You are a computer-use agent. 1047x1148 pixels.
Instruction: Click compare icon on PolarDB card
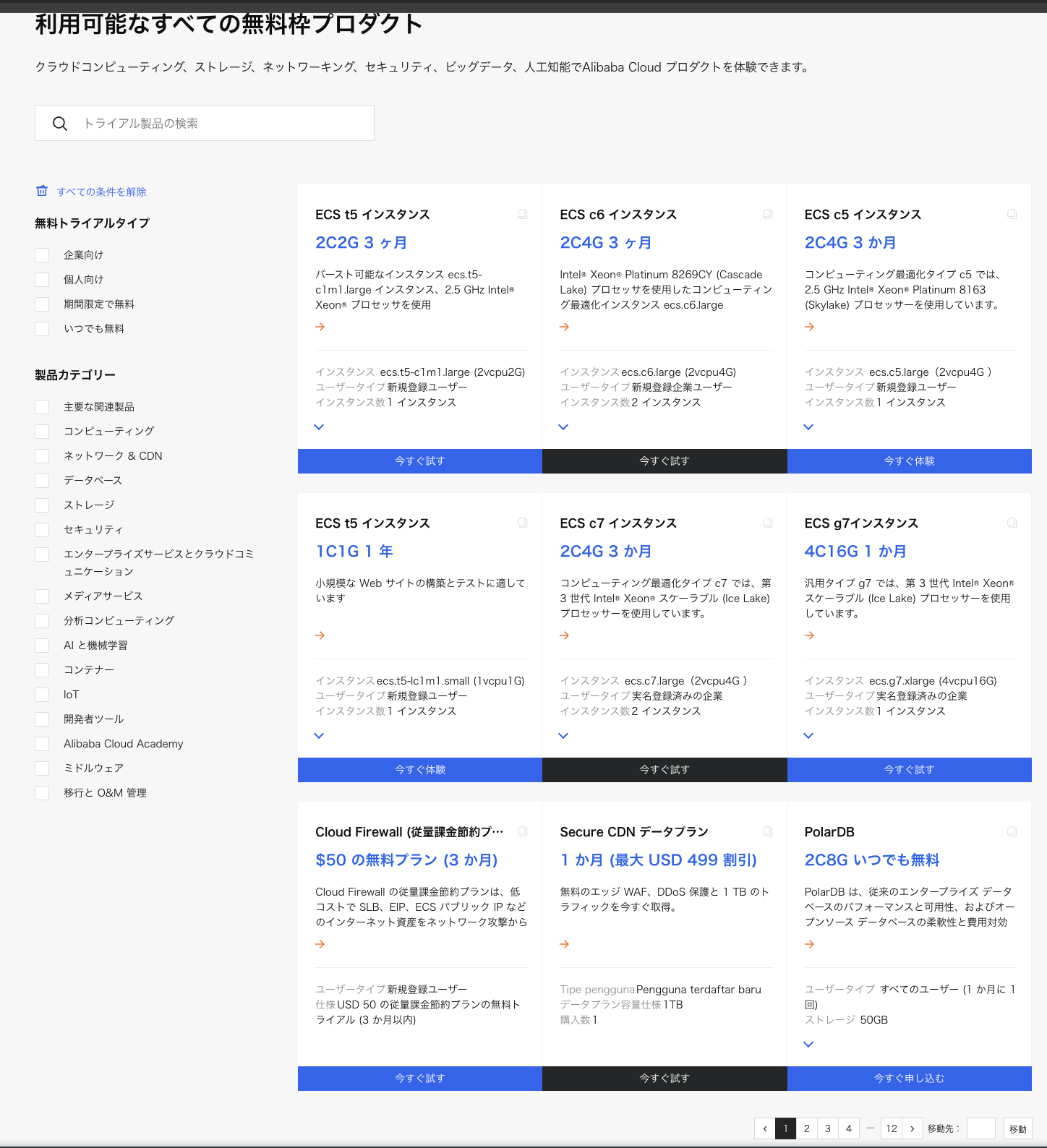coord(1012,831)
